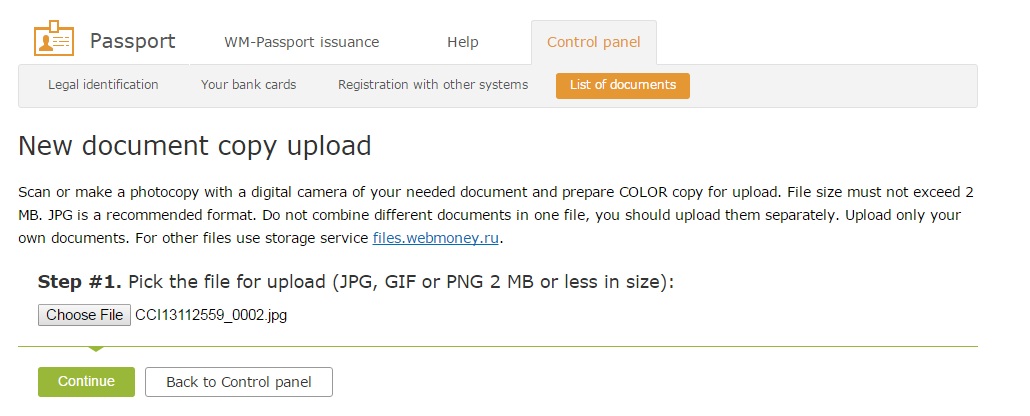
Task: Click the Choose File button
Action: [x=84, y=315]
